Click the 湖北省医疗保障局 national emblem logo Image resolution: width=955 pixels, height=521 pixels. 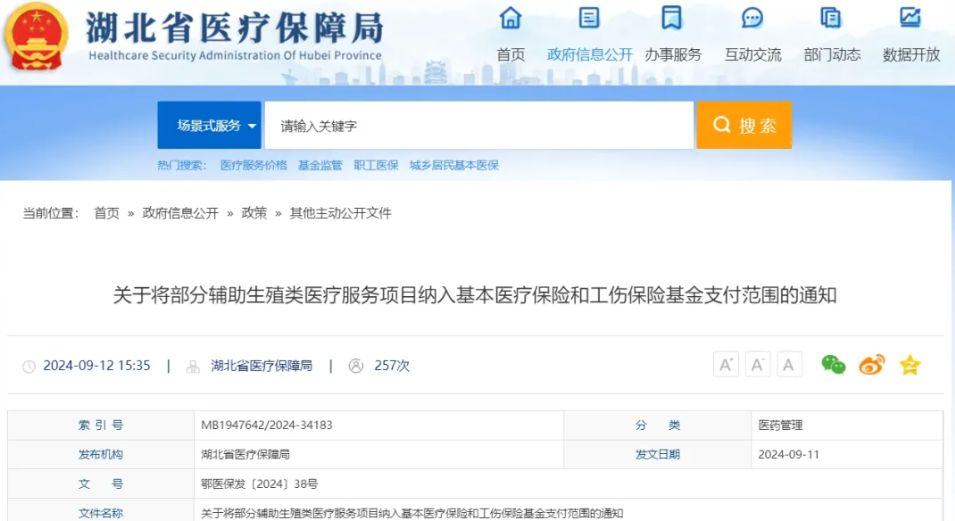pos(36,36)
